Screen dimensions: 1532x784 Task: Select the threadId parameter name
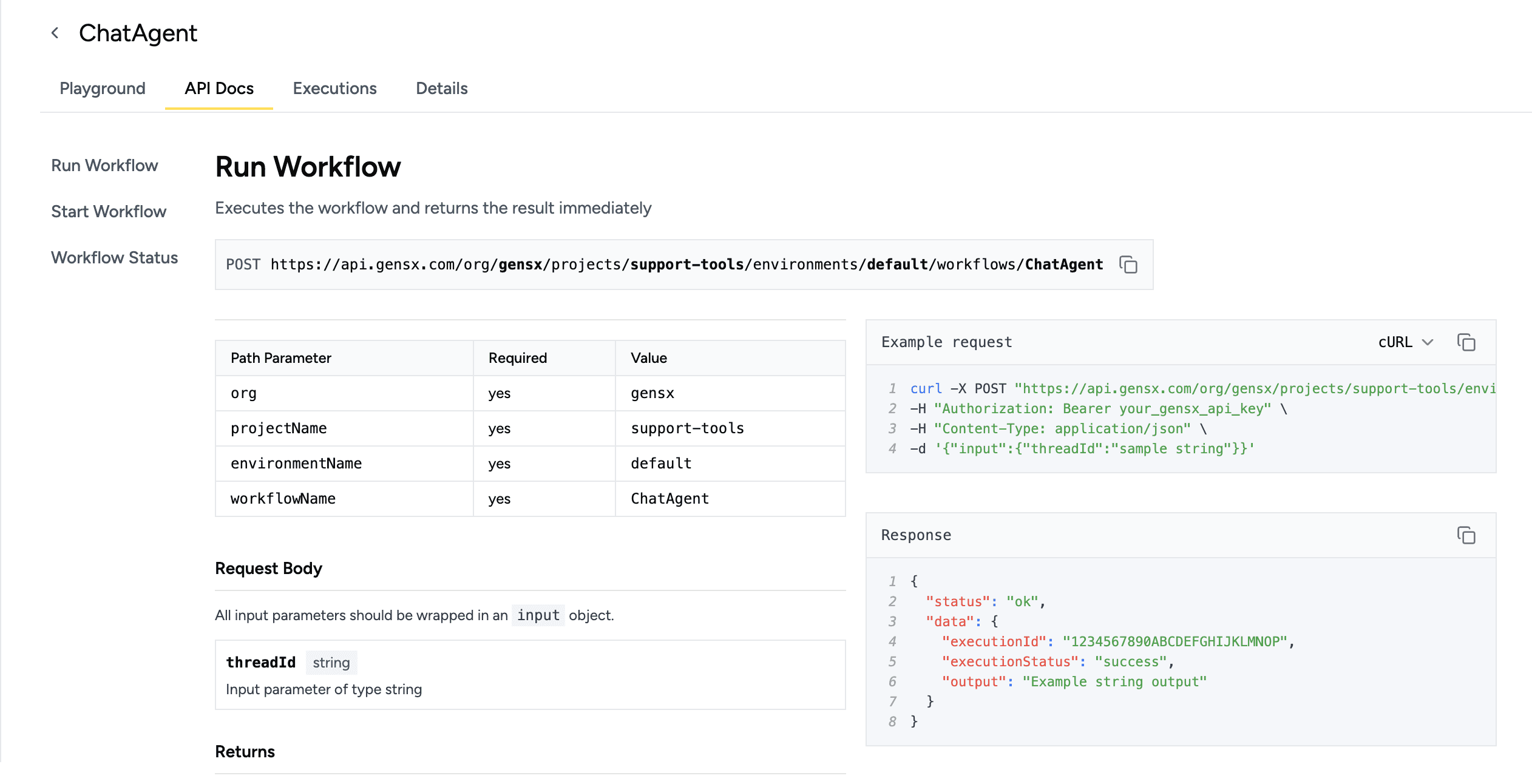pos(261,662)
